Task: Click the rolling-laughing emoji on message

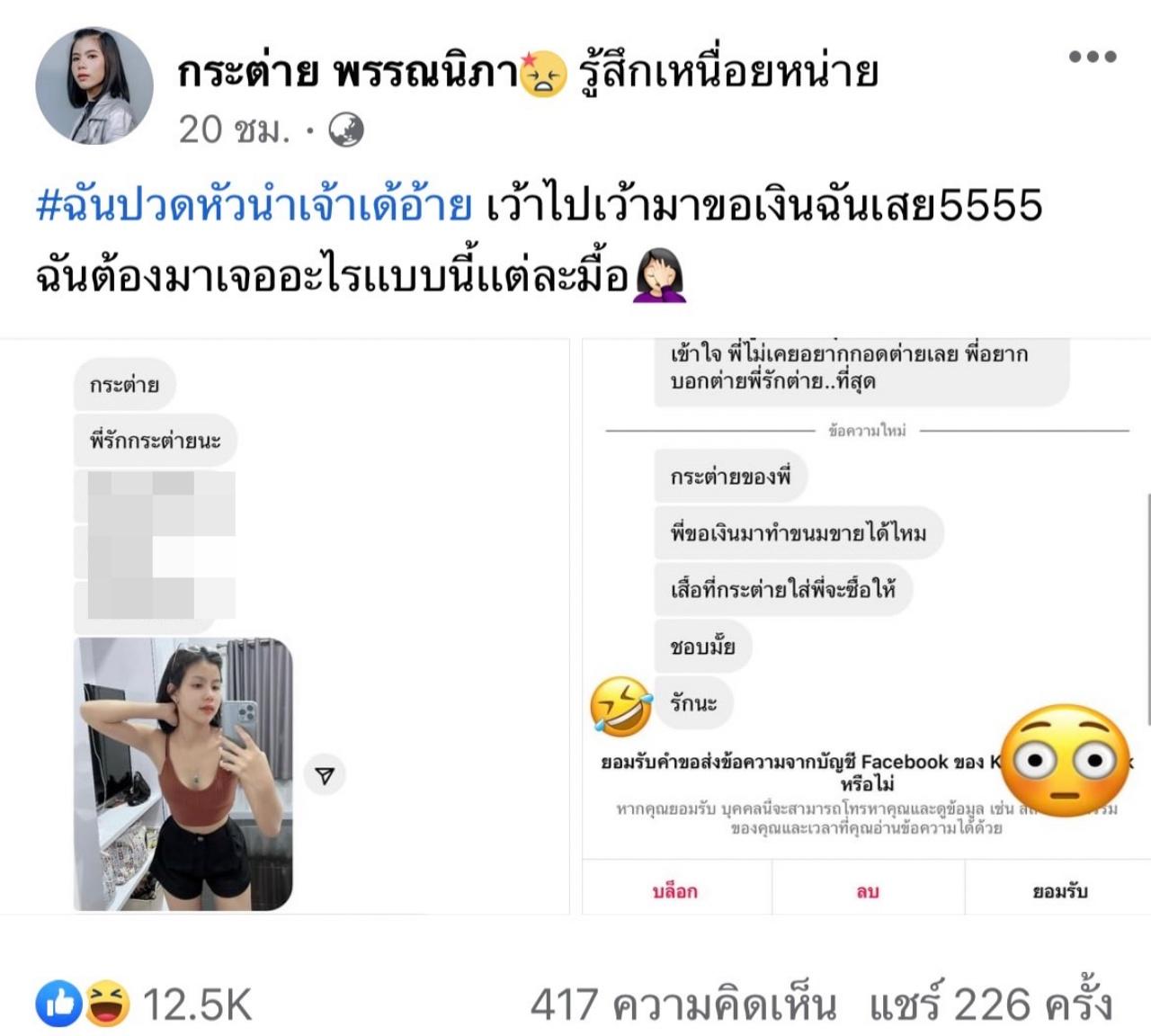Action: (621, 706)
